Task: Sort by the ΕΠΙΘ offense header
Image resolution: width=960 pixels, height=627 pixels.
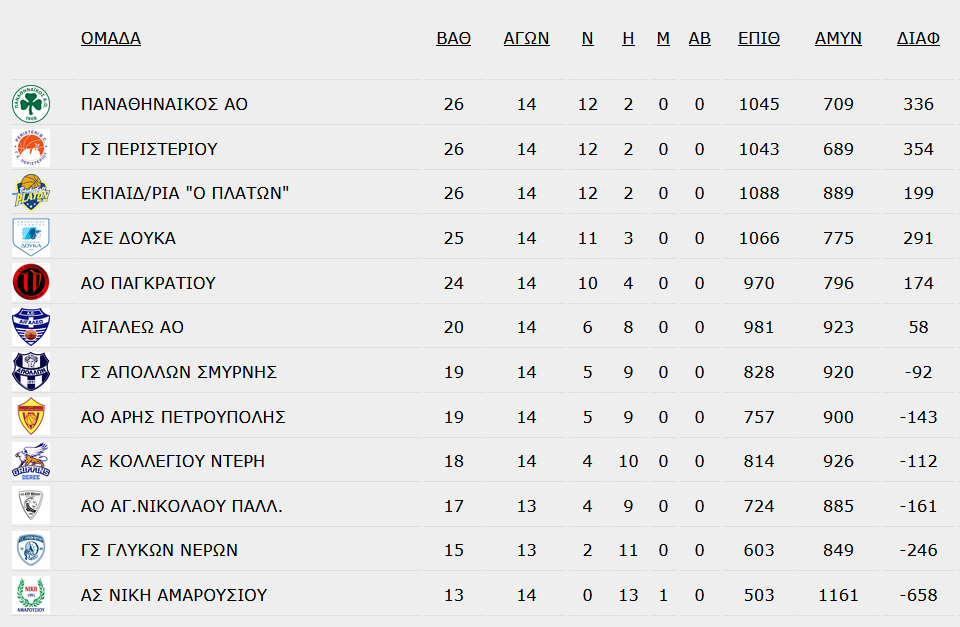Action: coord(759,38)
